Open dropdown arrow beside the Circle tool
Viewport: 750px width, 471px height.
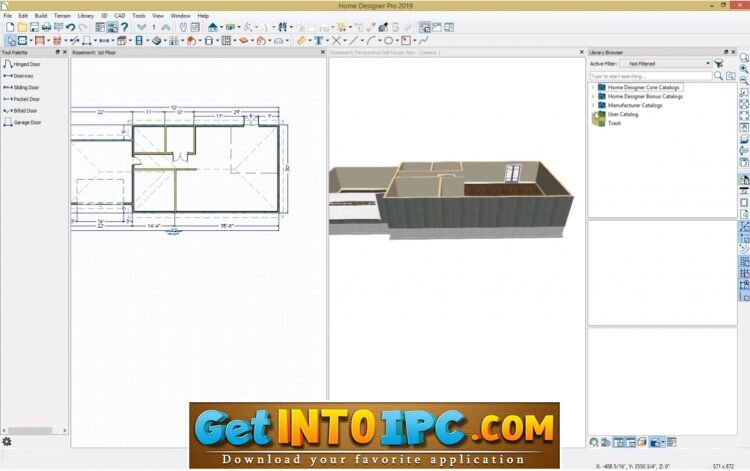[x=397, y=41]
